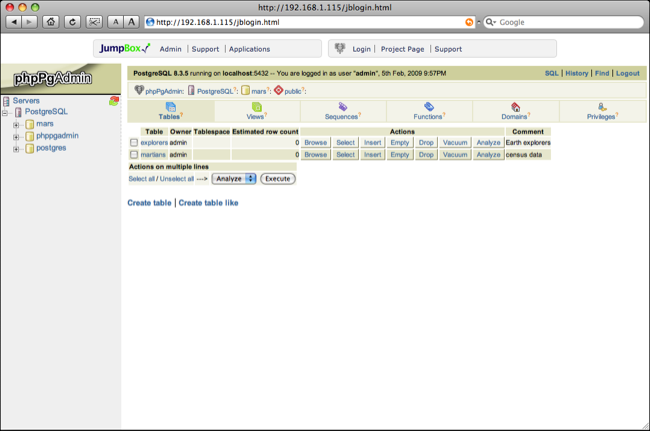This screenshot has height=431, width=650.
Task: Click the phpPgAdmin logo banner
Action: (61, 78)
